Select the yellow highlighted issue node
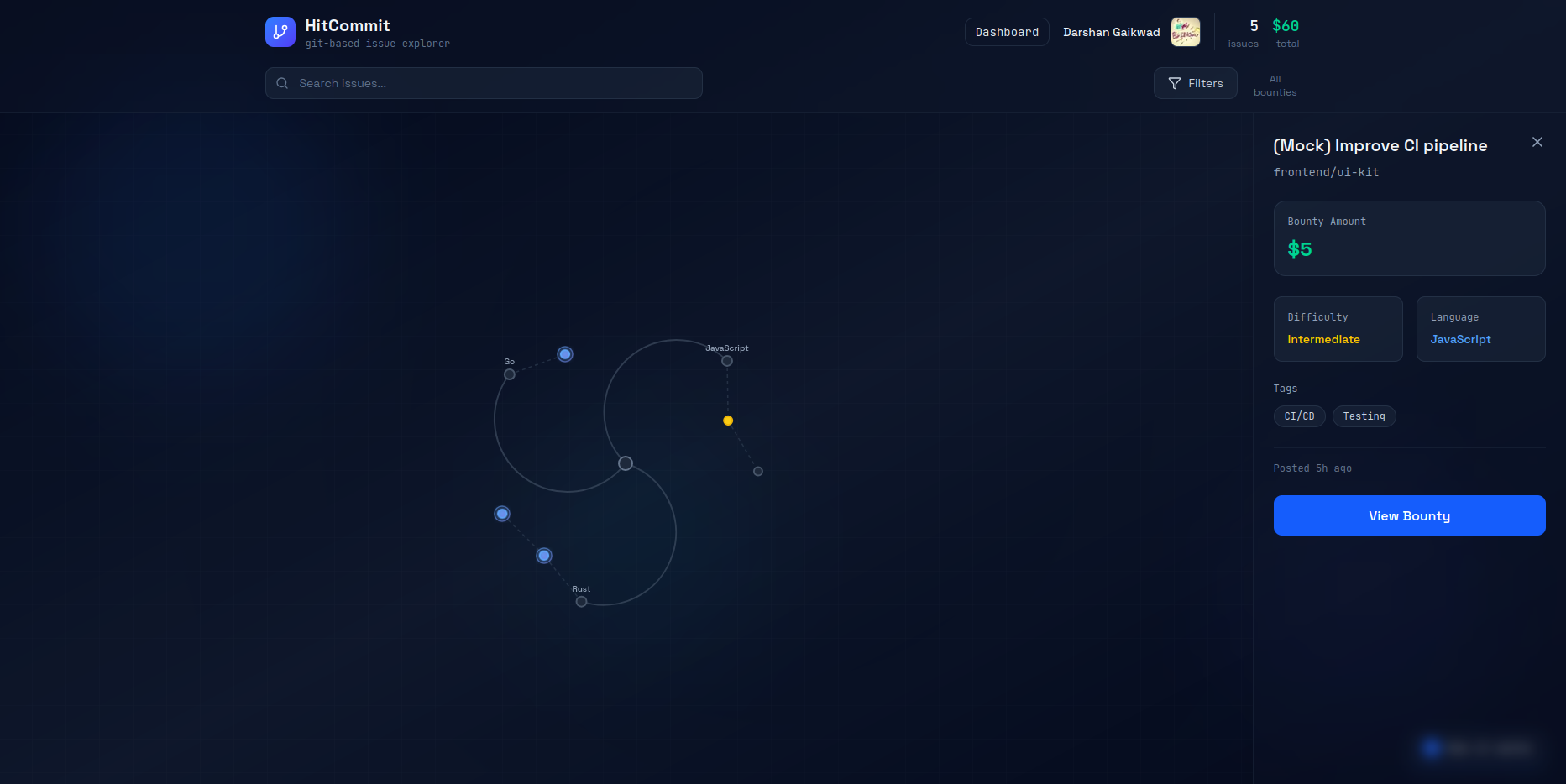This screenshot has width=1566, height=784. pyautogui.click(x=727, y=420)
